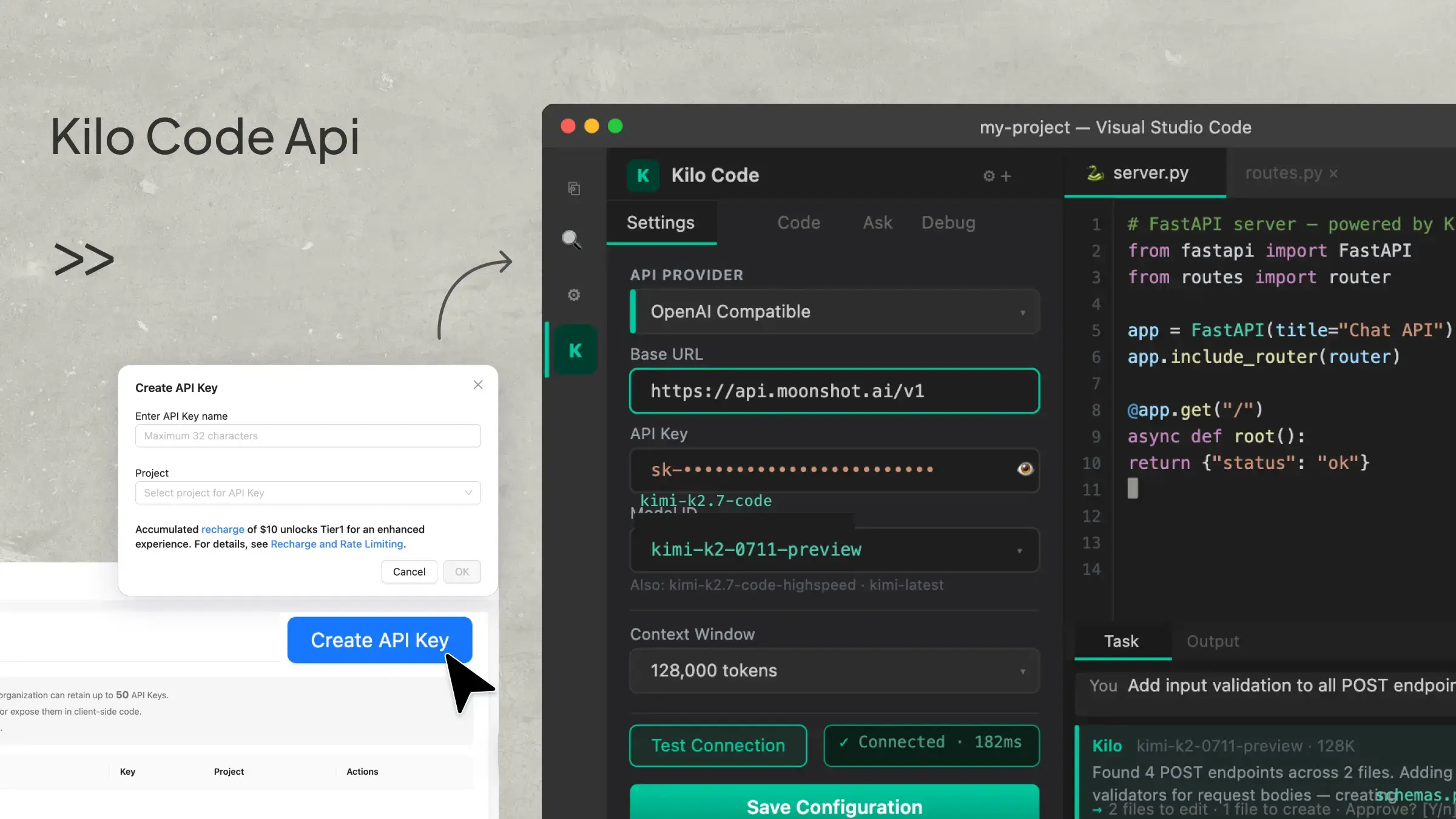Close the routes.py tab with x
The image size is (1456, 819).
(x=1333, y=174)
